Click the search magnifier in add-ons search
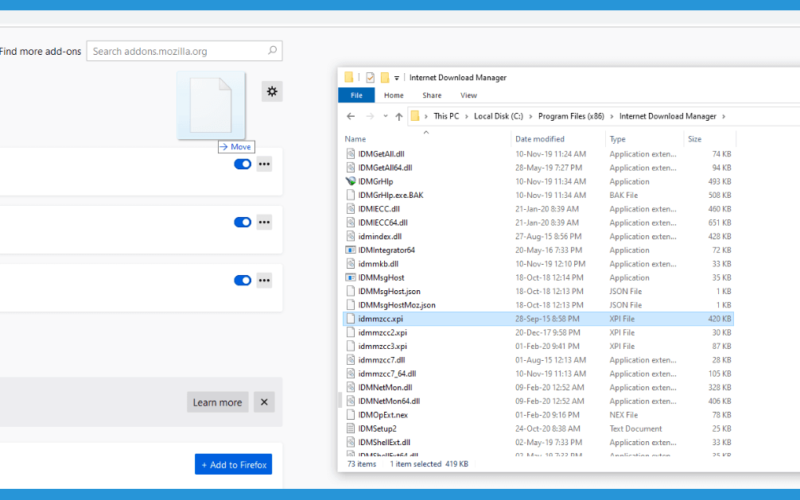 point(272,51)
